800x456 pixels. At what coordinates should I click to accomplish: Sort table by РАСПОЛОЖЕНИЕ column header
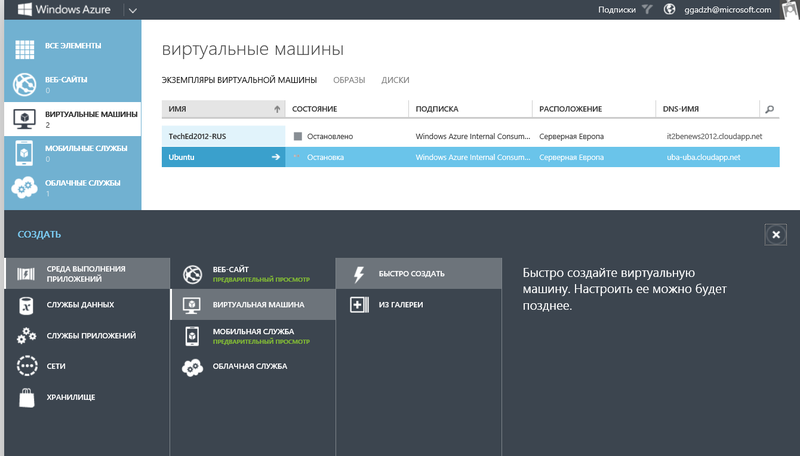pos(570,109)
